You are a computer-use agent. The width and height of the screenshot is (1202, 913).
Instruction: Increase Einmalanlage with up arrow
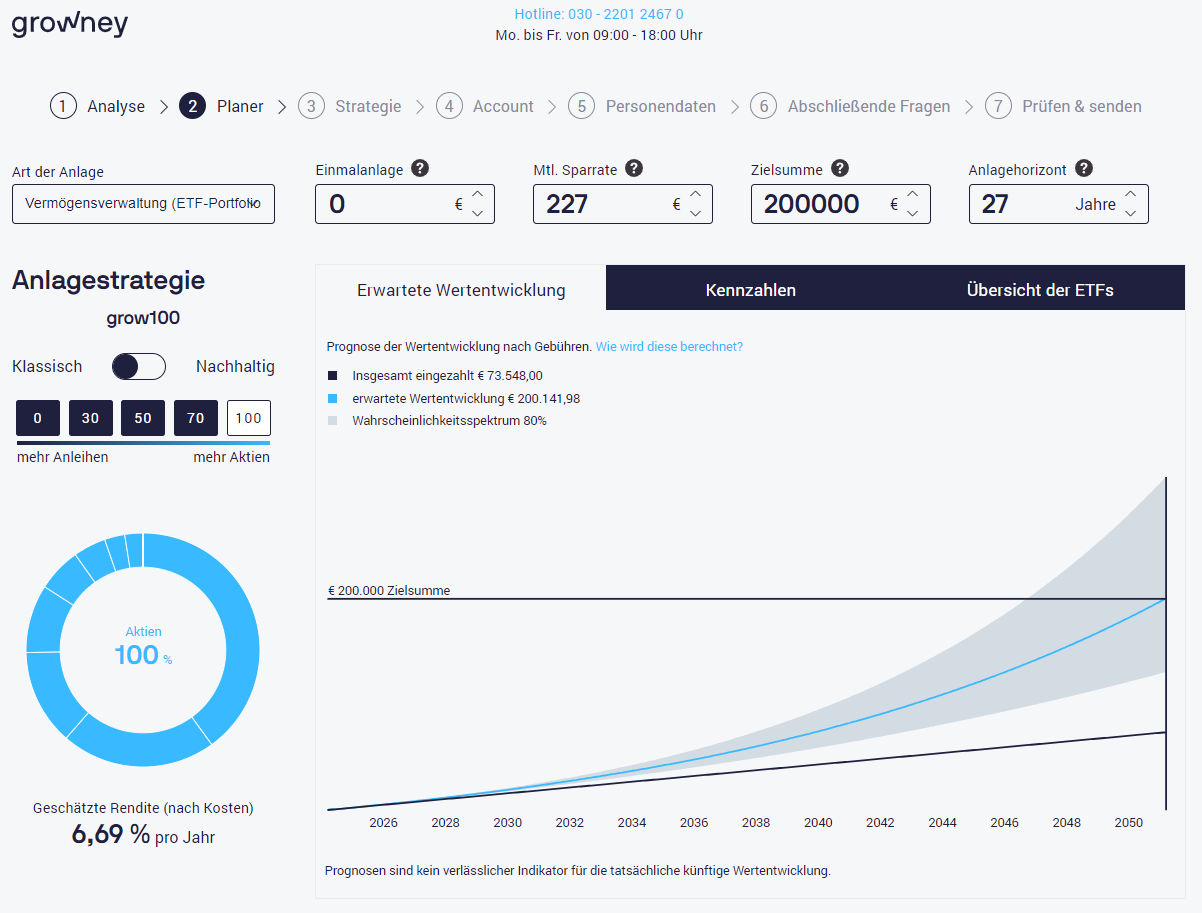(477, 195)
